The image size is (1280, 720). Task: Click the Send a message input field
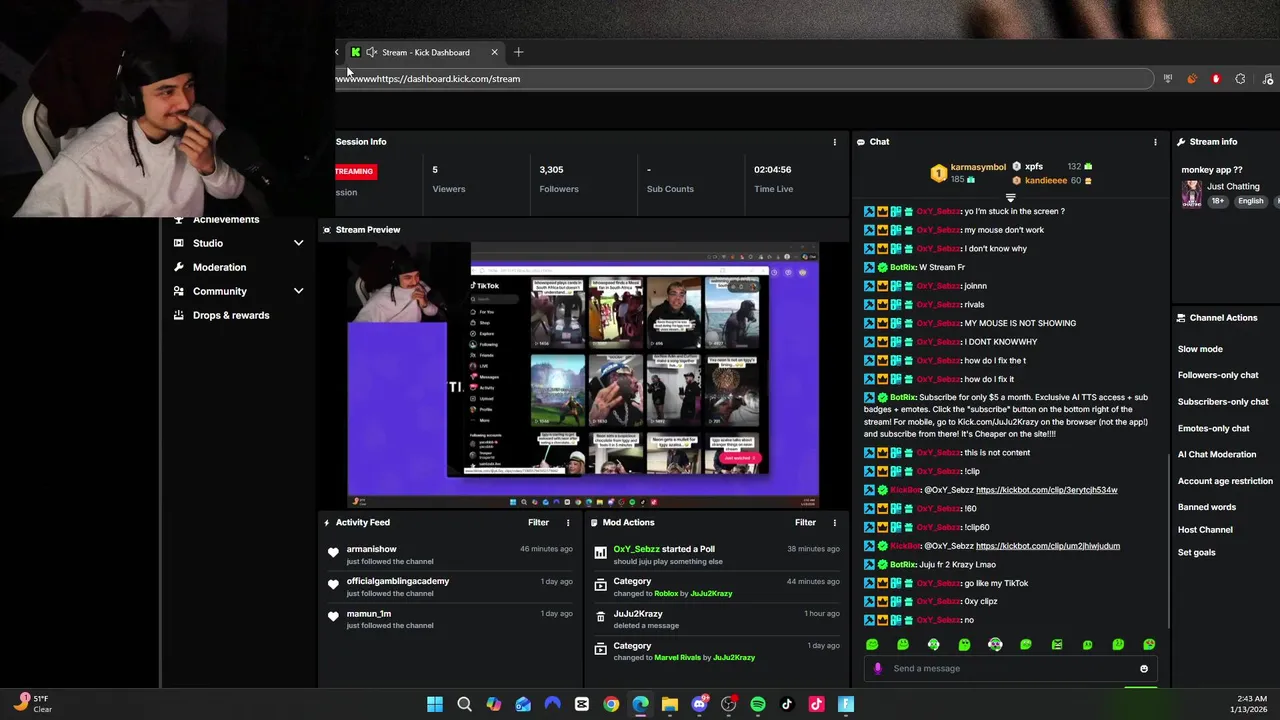click(x=1010, y=669)
